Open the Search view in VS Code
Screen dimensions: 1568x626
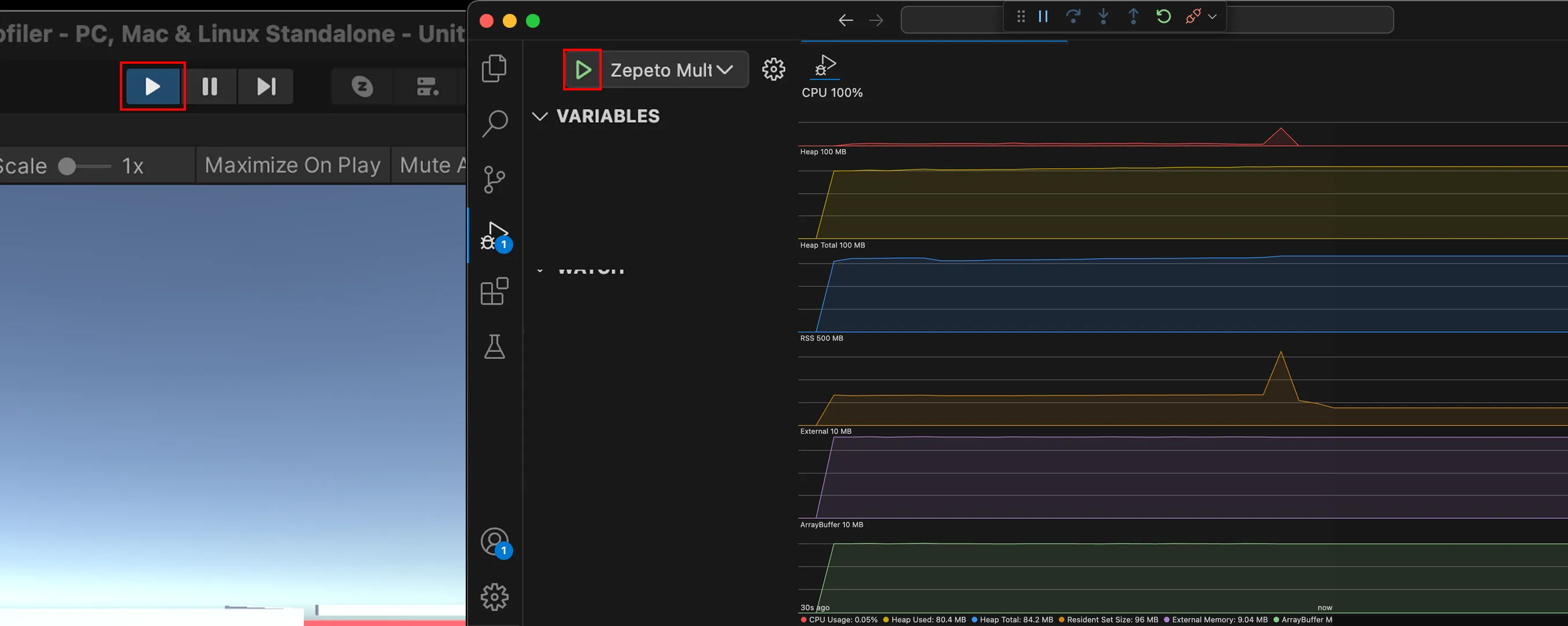tap(494, 123)
